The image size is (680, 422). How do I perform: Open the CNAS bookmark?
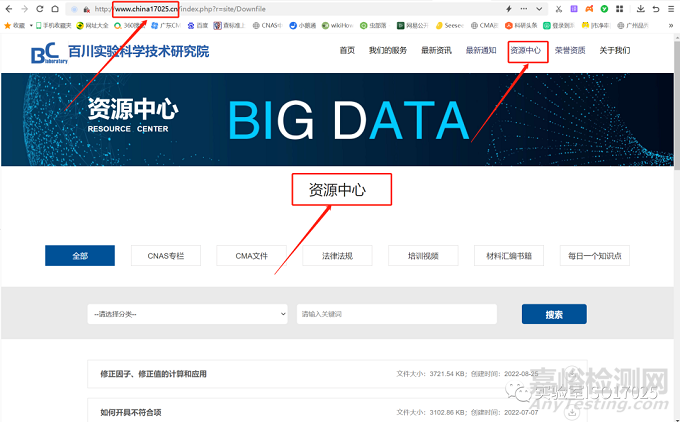click(268, 26)
